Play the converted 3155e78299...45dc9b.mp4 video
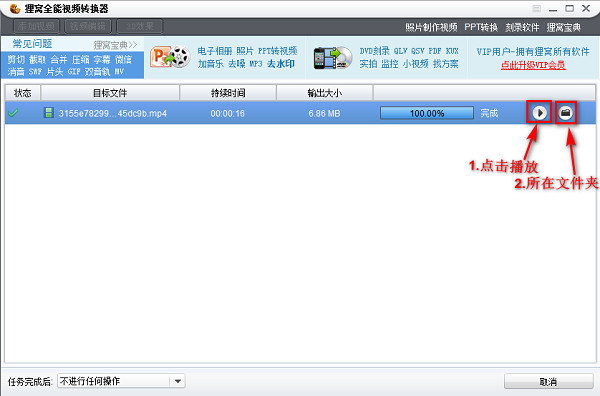The width and height of the screenshot is (600, 396). coord(540,113)
